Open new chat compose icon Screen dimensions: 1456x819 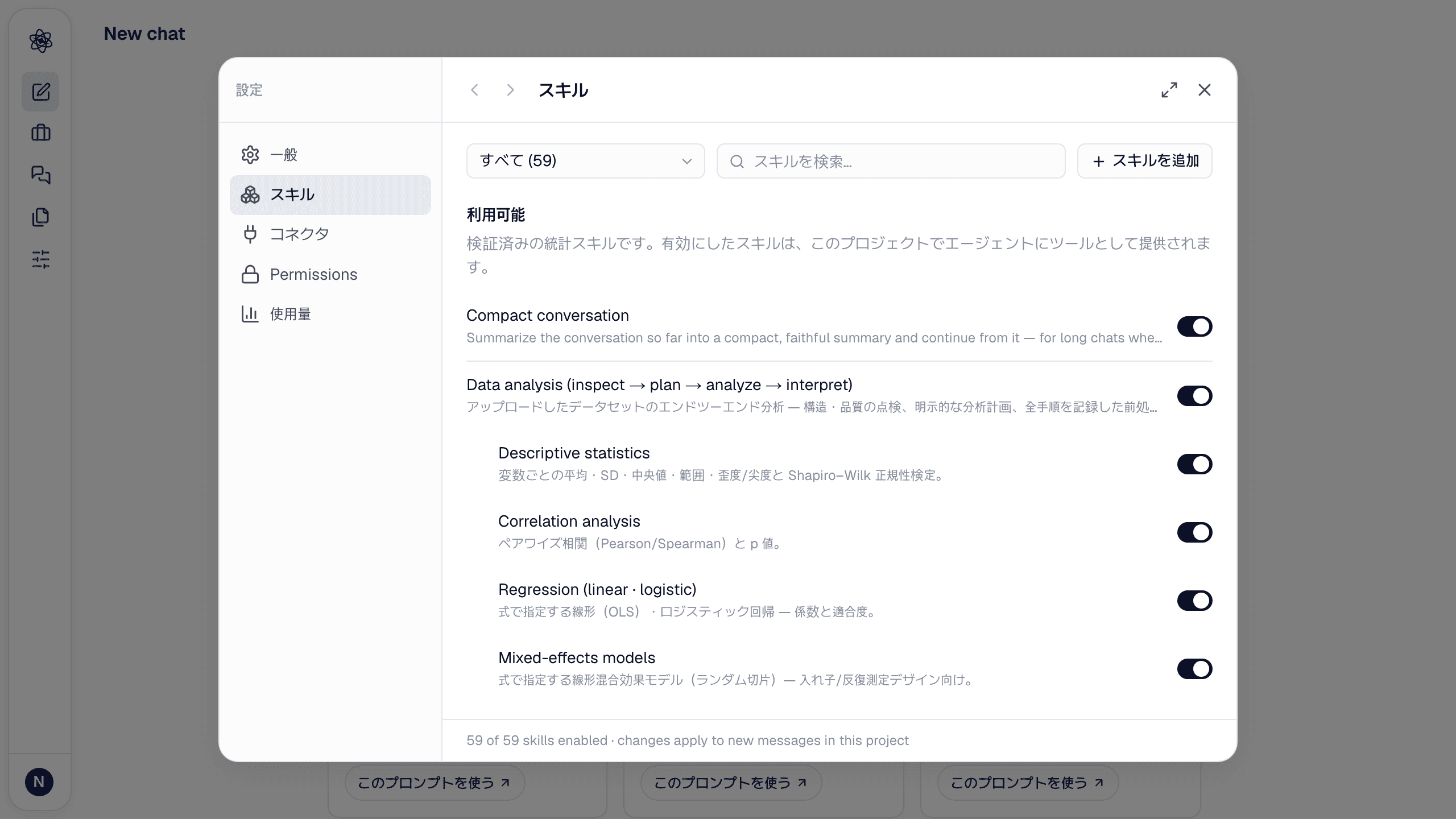[40, 92]
